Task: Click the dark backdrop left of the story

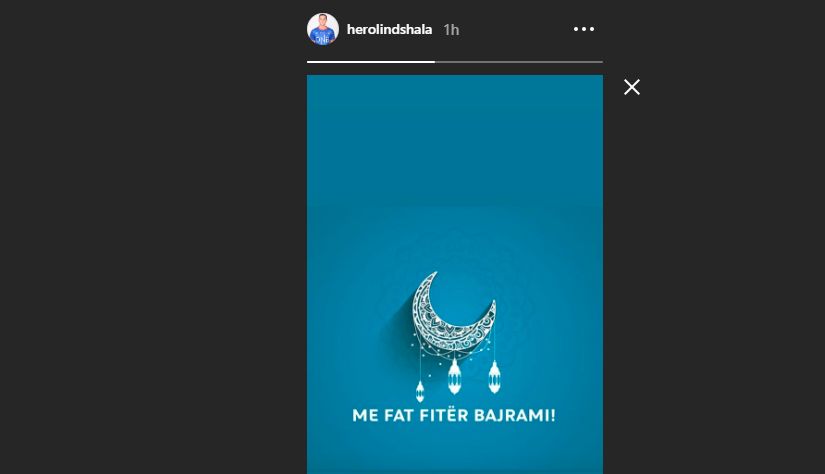Action: tap(153, 237)
